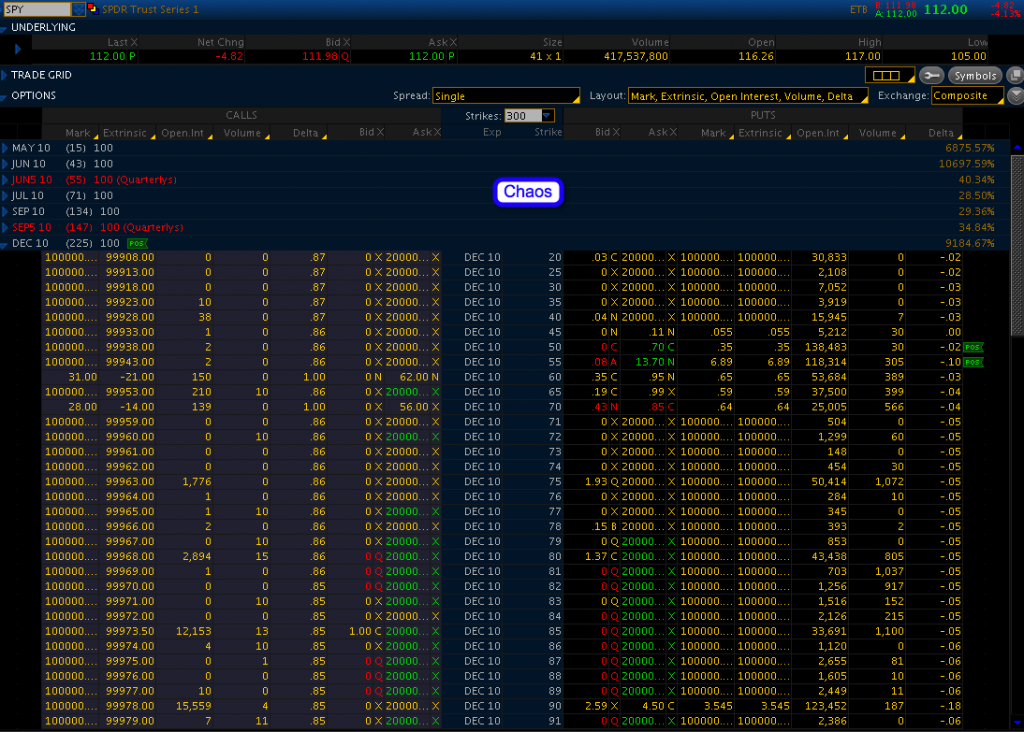
Task: Click the wrench settings icon beside Symbols
Action: click(x=931, y=76)
